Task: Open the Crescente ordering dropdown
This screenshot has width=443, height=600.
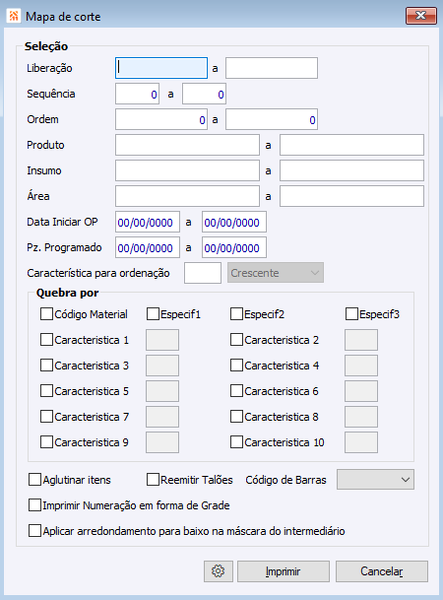Action: (x=275, y=273)
